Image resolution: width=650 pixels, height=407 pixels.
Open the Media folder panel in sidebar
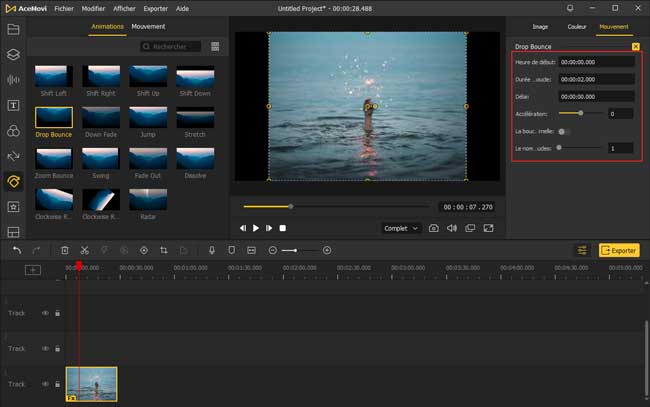click(x=13, y=29)
